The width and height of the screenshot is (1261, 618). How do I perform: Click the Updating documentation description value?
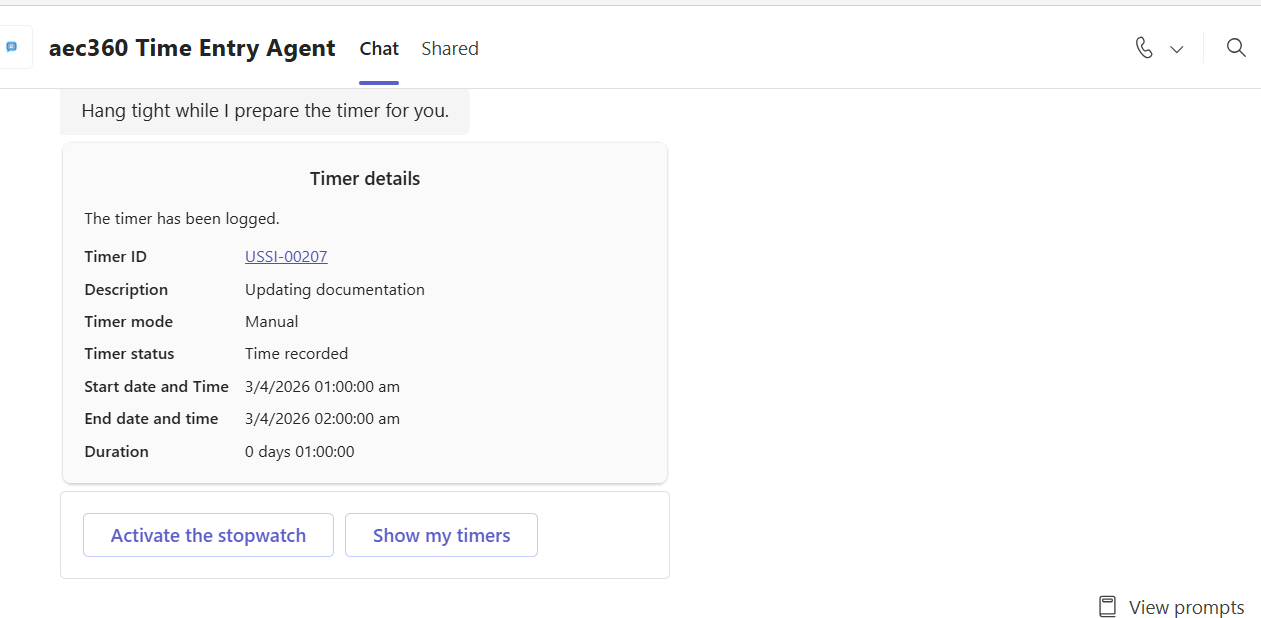pos(335,290)
